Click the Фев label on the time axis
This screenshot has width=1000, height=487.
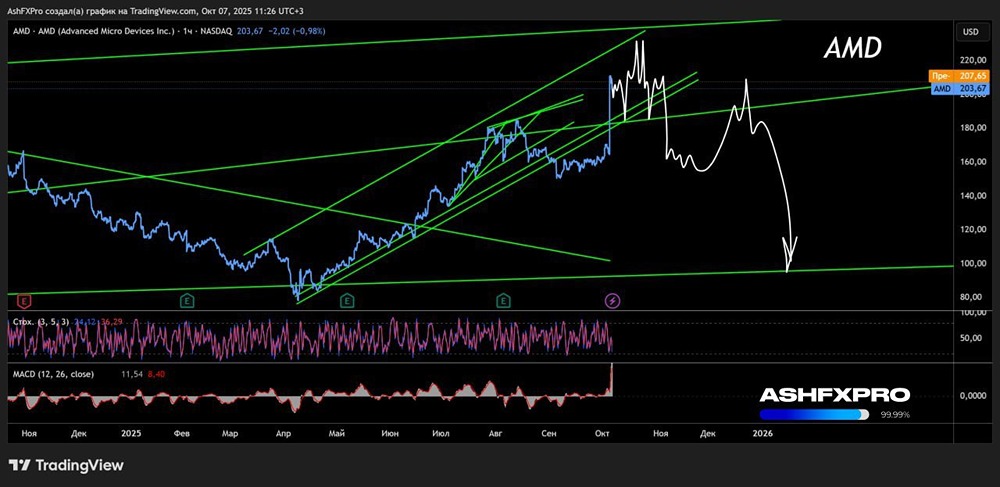click(182, 433)
